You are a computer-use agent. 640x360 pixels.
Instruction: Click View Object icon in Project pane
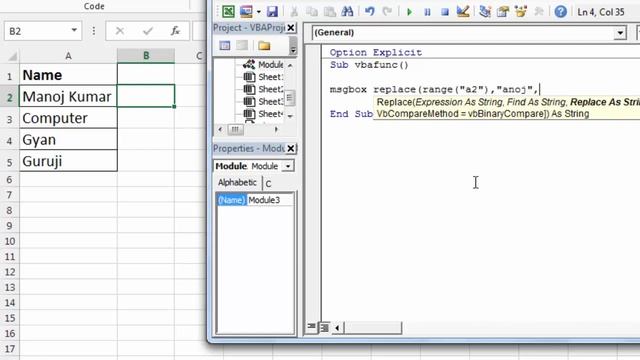pyautogui.click(x=242, y=45)
